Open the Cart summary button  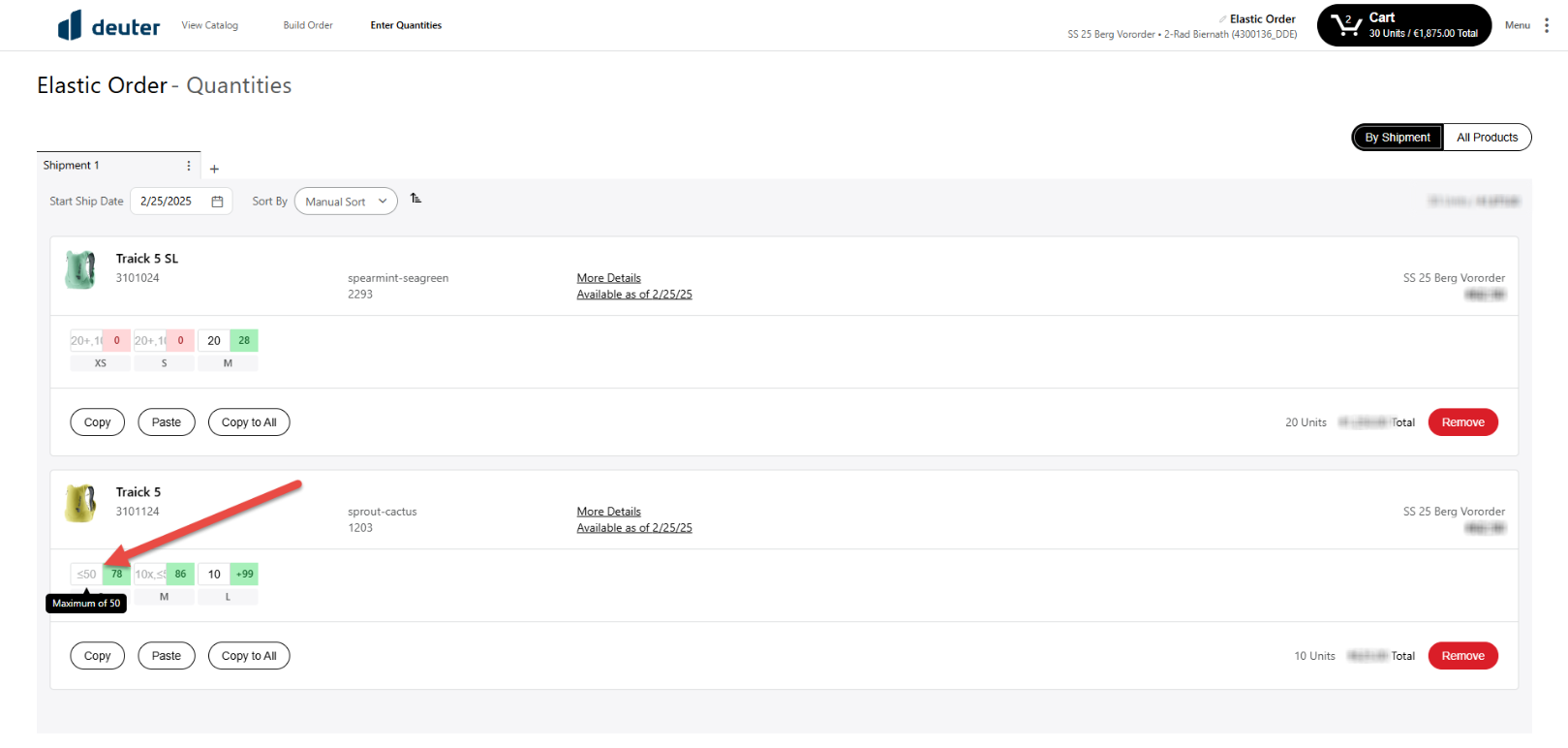[x=1404, y=25]
